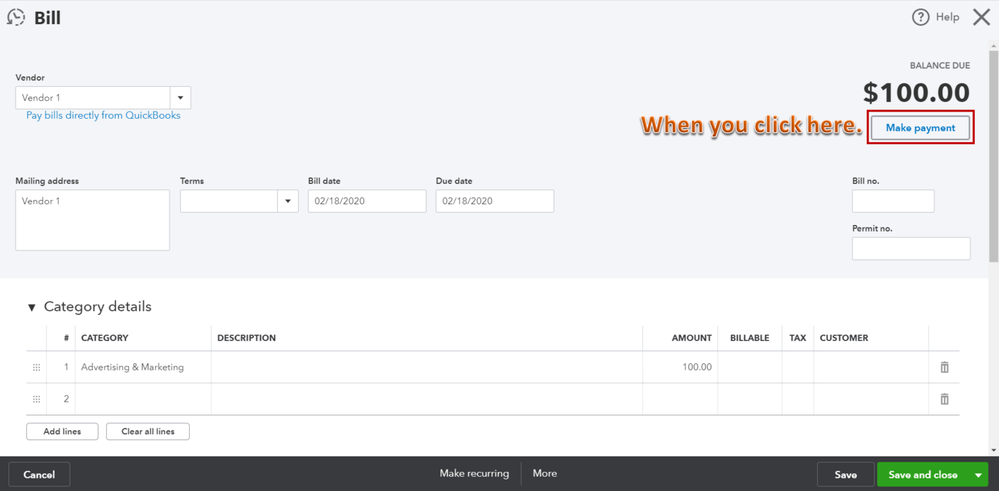Click the Mailing address text box
999x491 pixels.
click(92, 220)
